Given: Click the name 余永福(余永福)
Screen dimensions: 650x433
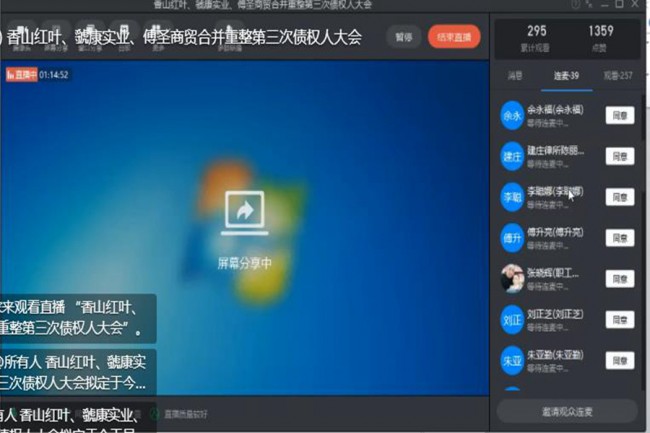Looking at the screenshot, I should pos(555,110).
